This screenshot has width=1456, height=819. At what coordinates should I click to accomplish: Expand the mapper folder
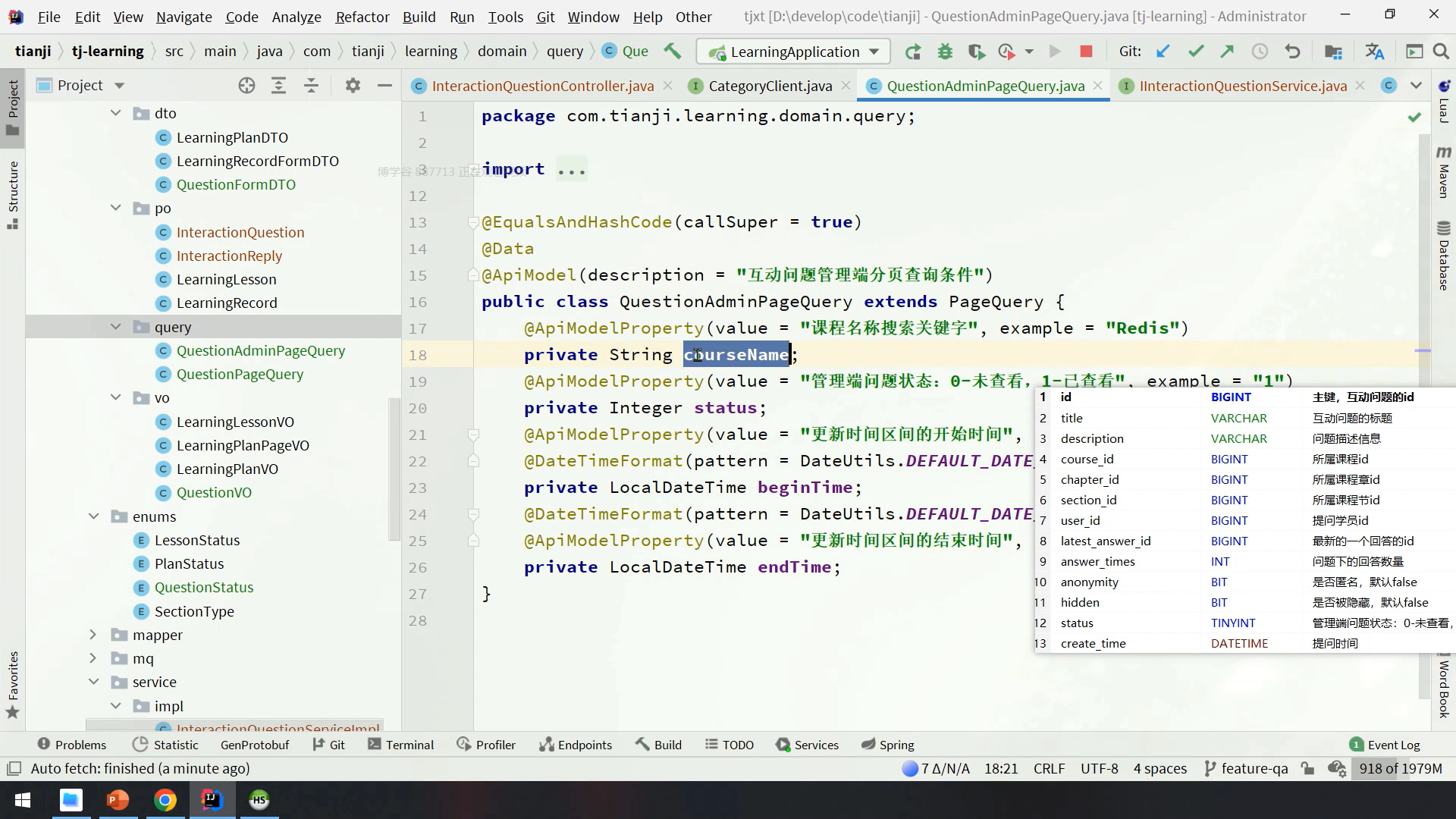click(x=93, y=635)
